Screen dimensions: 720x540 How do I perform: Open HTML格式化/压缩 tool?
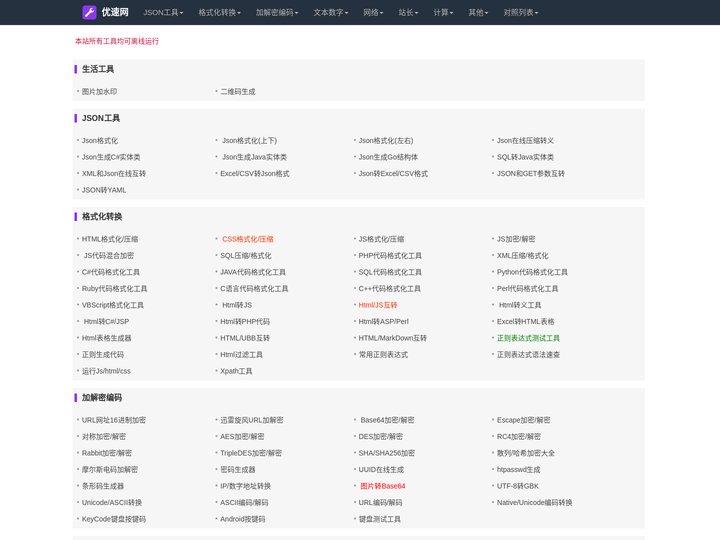click(110, 239)
